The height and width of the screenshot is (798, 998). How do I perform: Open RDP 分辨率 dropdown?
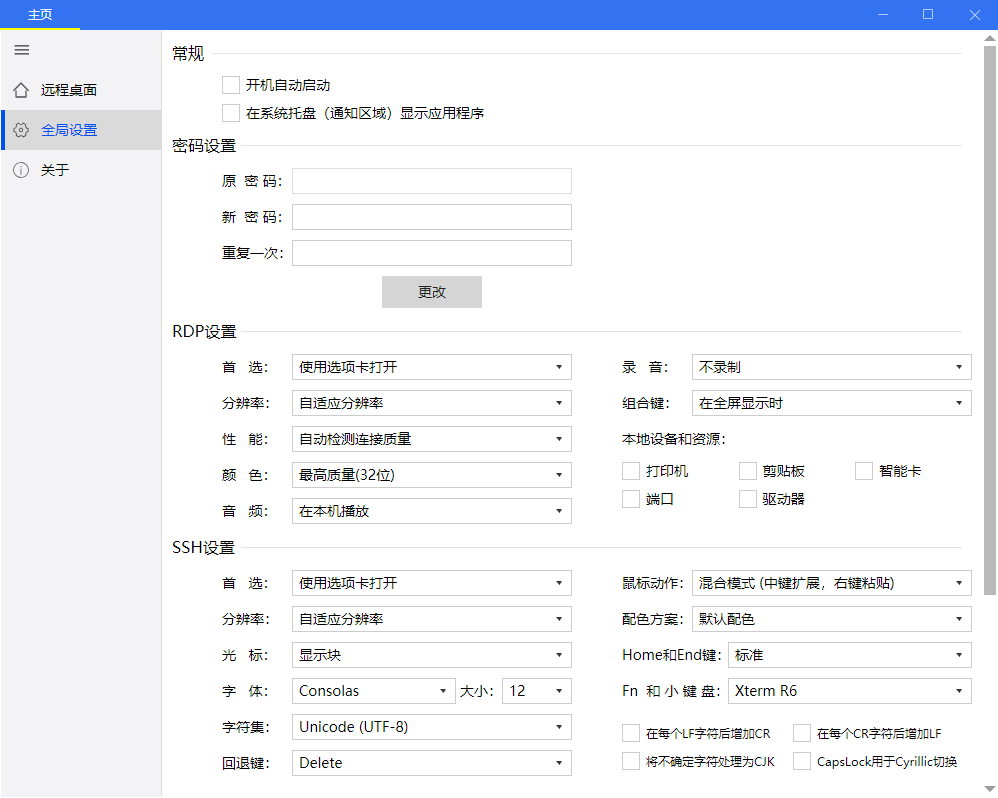coord(432,403)
